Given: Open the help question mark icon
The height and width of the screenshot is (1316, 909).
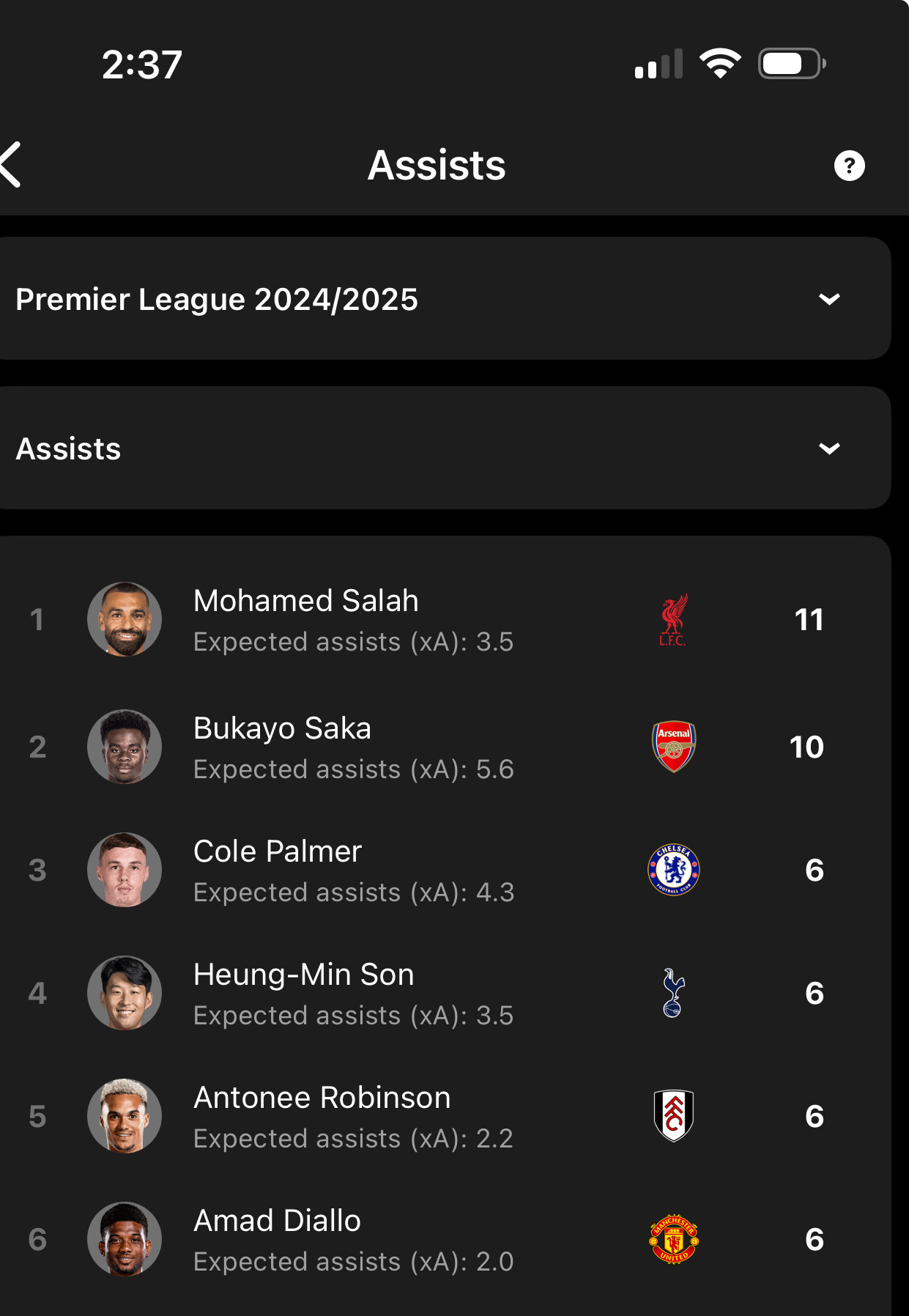Looking at the screenshot, I should point(849,166).
